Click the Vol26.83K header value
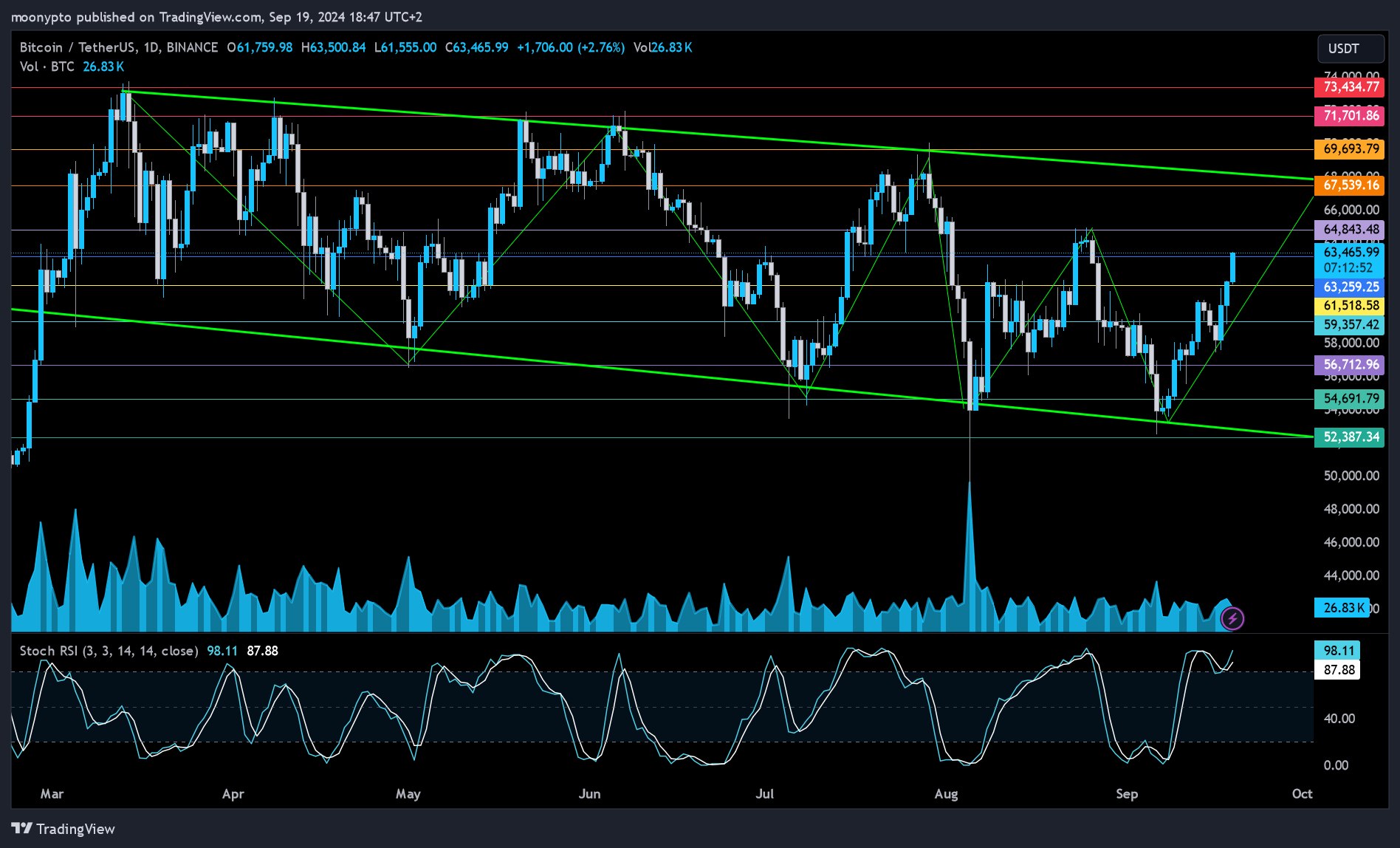The height and width of the screenshot is (848, 1400). click(x=662, y=47)
